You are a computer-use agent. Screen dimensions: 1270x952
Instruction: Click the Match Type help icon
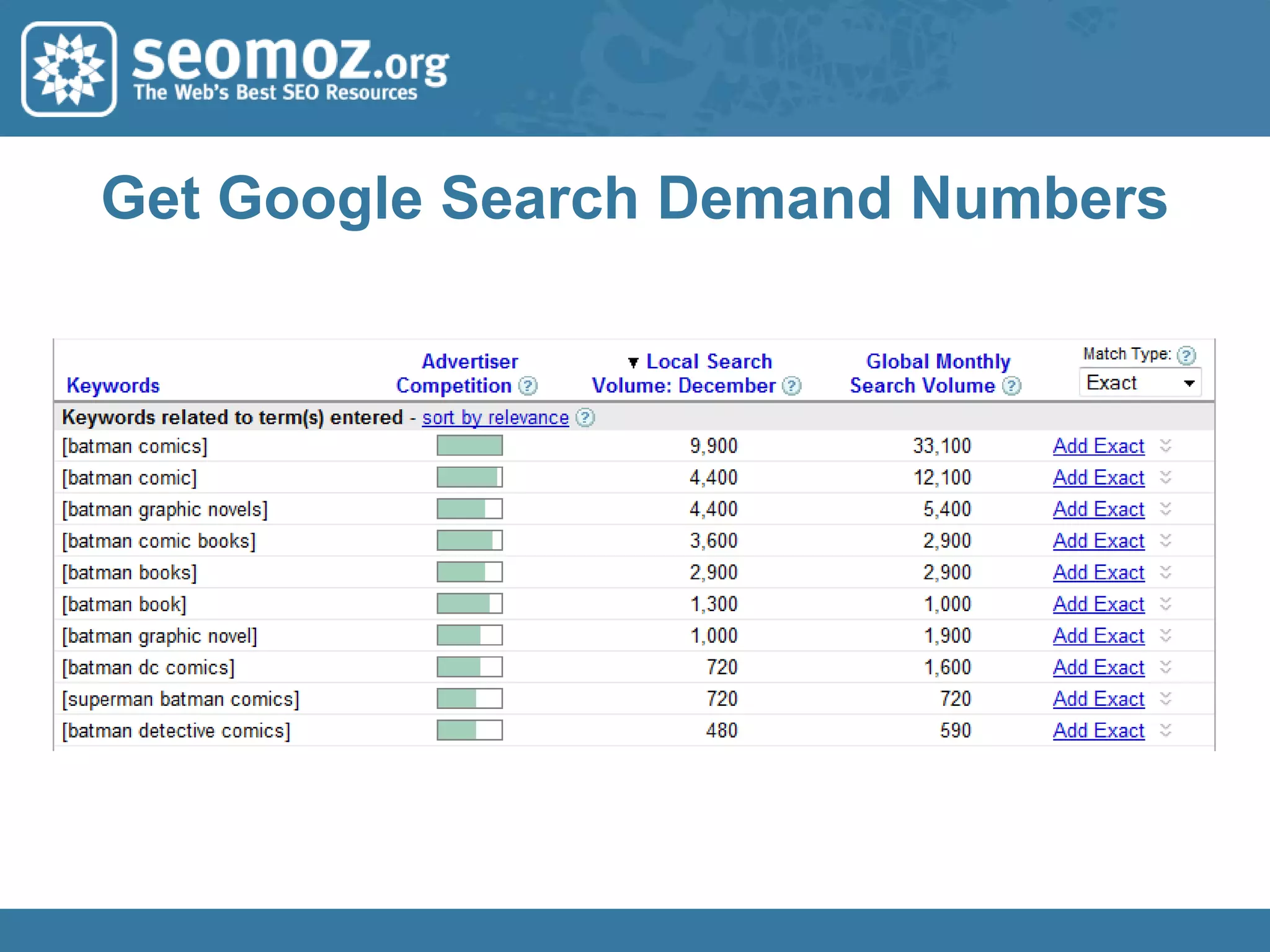point(1186,355)
